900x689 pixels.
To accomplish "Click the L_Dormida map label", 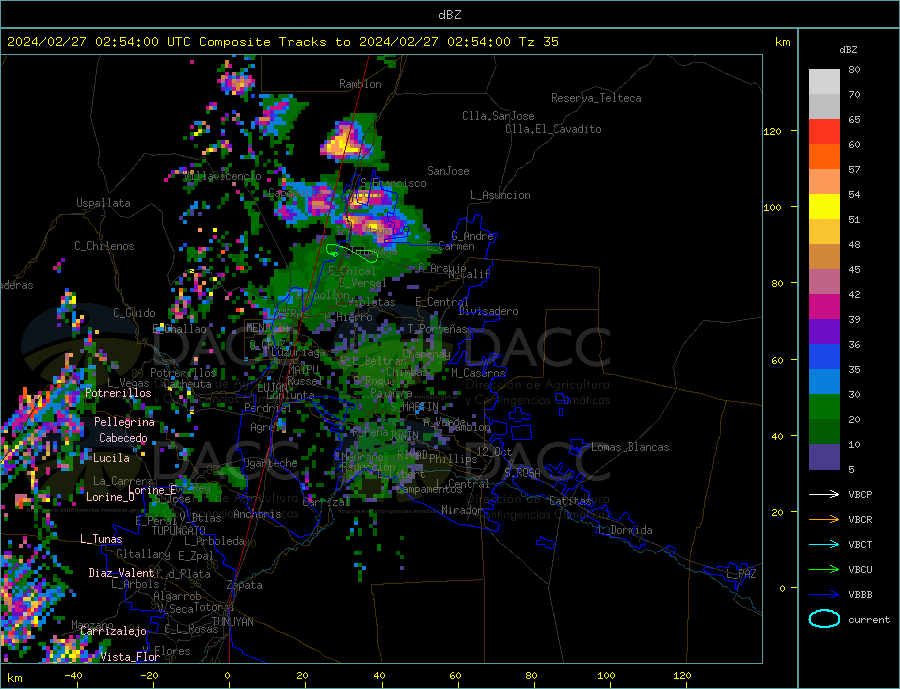I will (624, 530).
